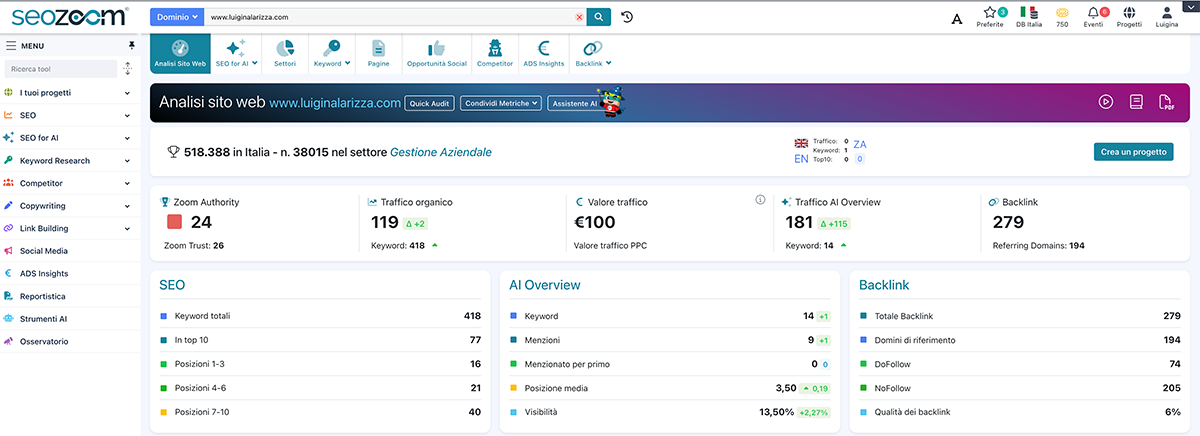
Task: Click the red Zoom Authority color square
Action: [x=174, y=223]
